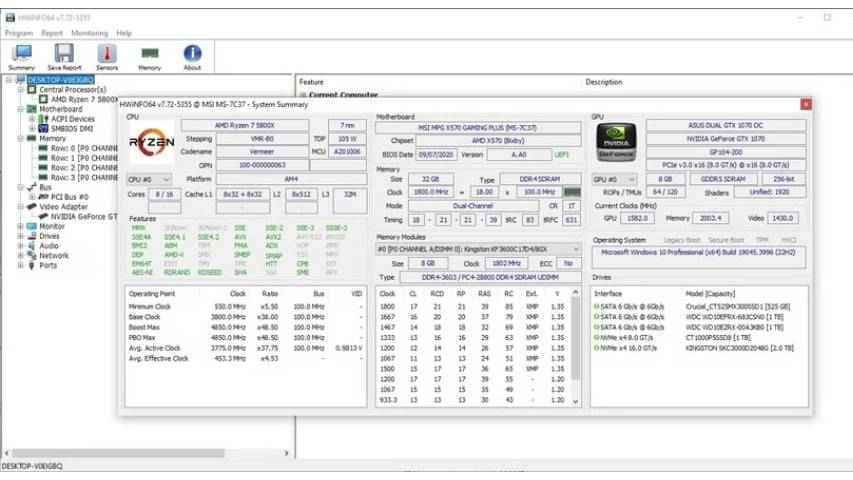
Task: Select the AMD Ryzen 7 5800X tree item
Action: 84,99
